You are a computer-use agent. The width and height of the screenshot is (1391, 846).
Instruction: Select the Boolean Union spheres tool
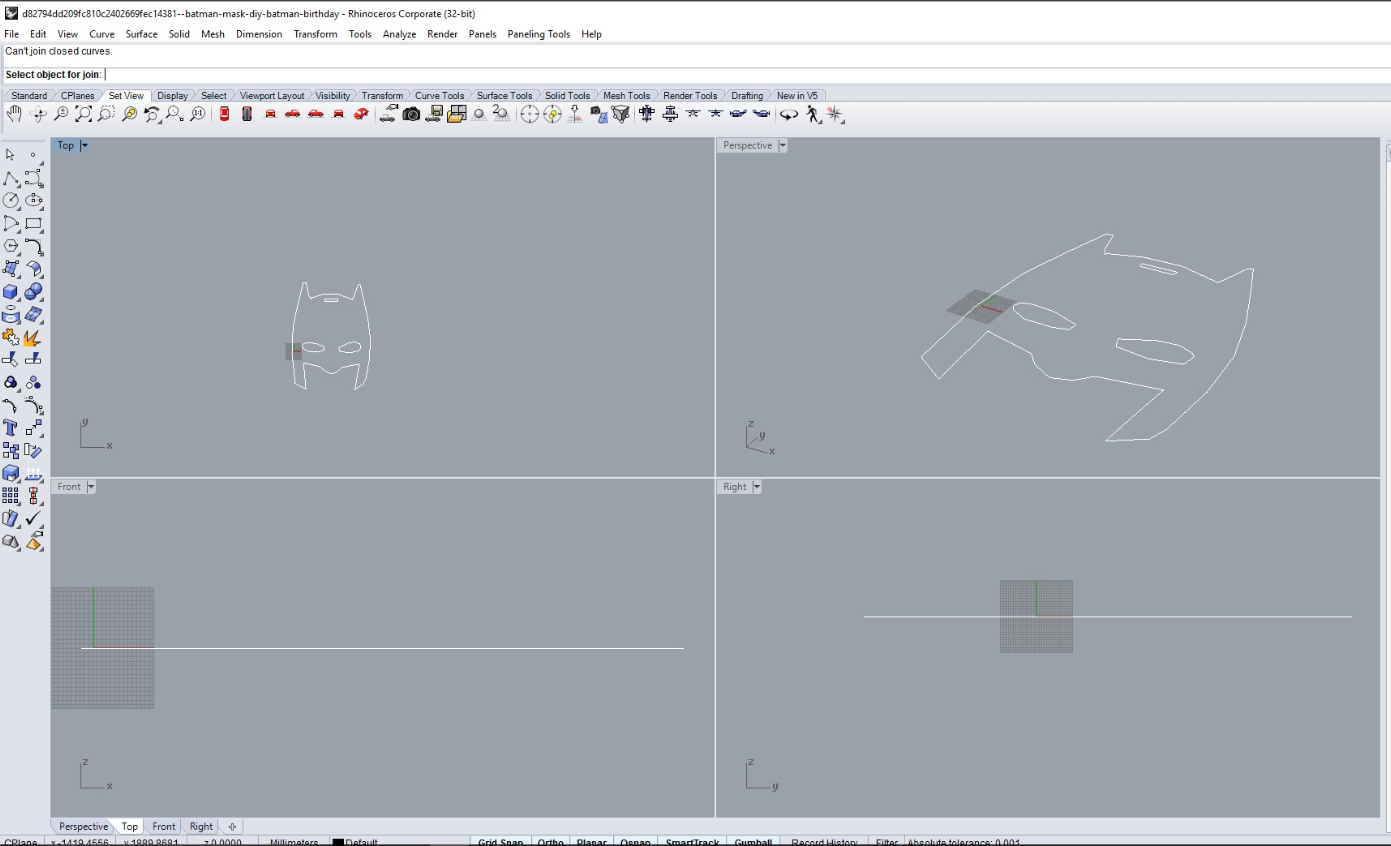point(34,292)
